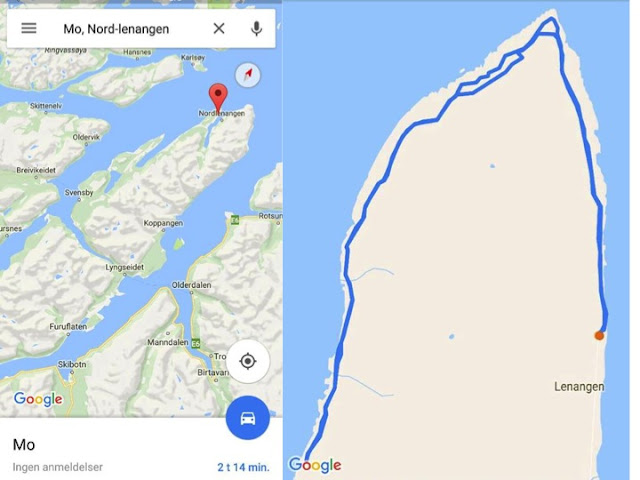Image resolution: width=640 pixels, height=480 pixels.
Task: Select the Lenangen label on right map
Action: pyautogui.click(x=579, y=387)
